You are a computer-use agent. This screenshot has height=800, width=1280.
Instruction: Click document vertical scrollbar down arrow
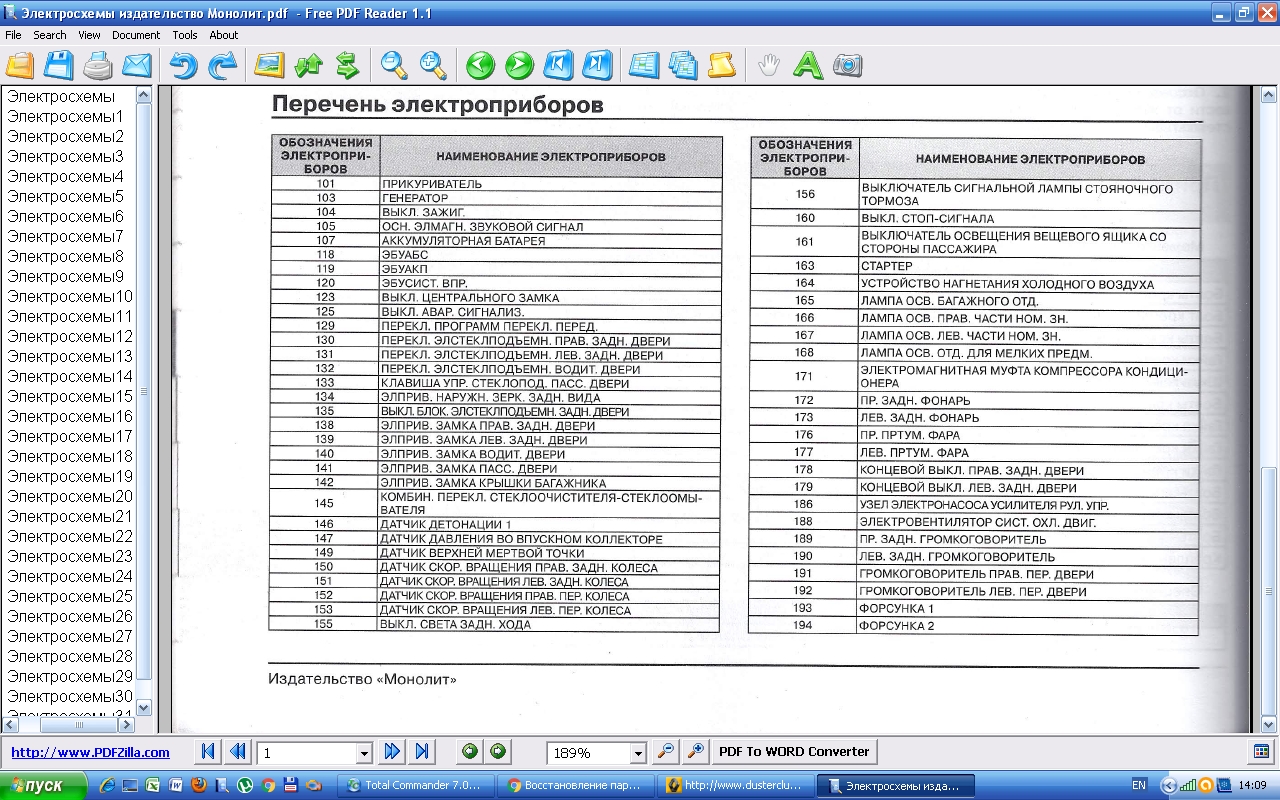1270,724
